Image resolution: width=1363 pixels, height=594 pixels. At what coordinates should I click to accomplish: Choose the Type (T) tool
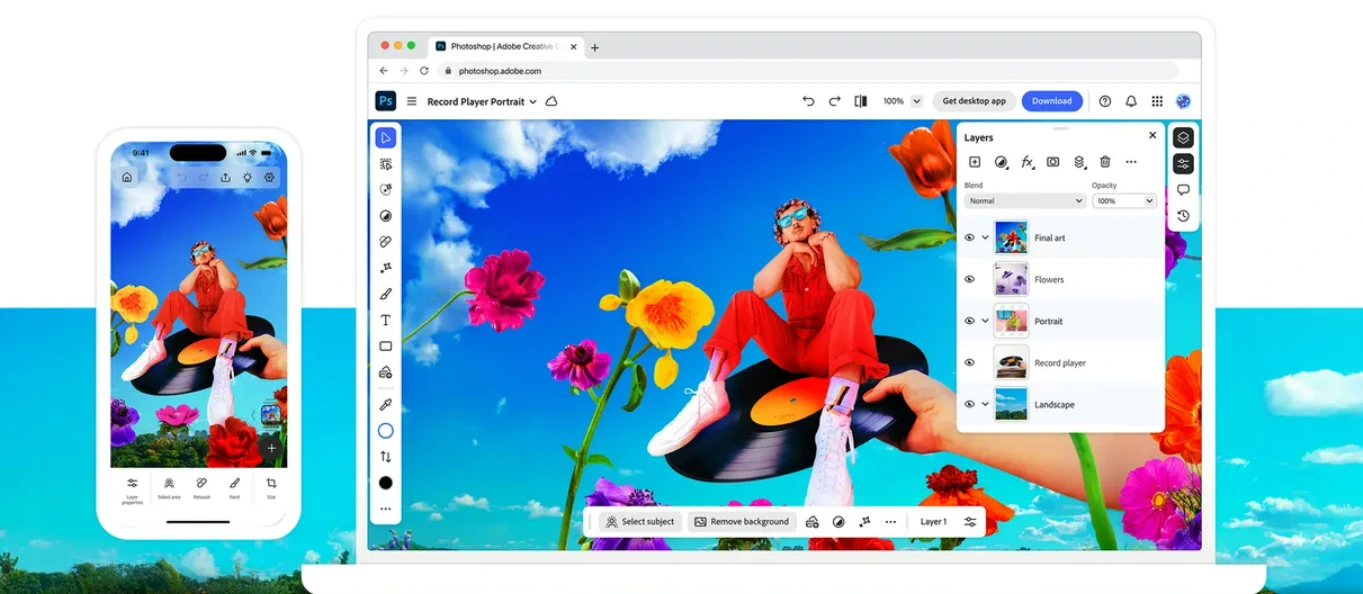tap(385, 320)
